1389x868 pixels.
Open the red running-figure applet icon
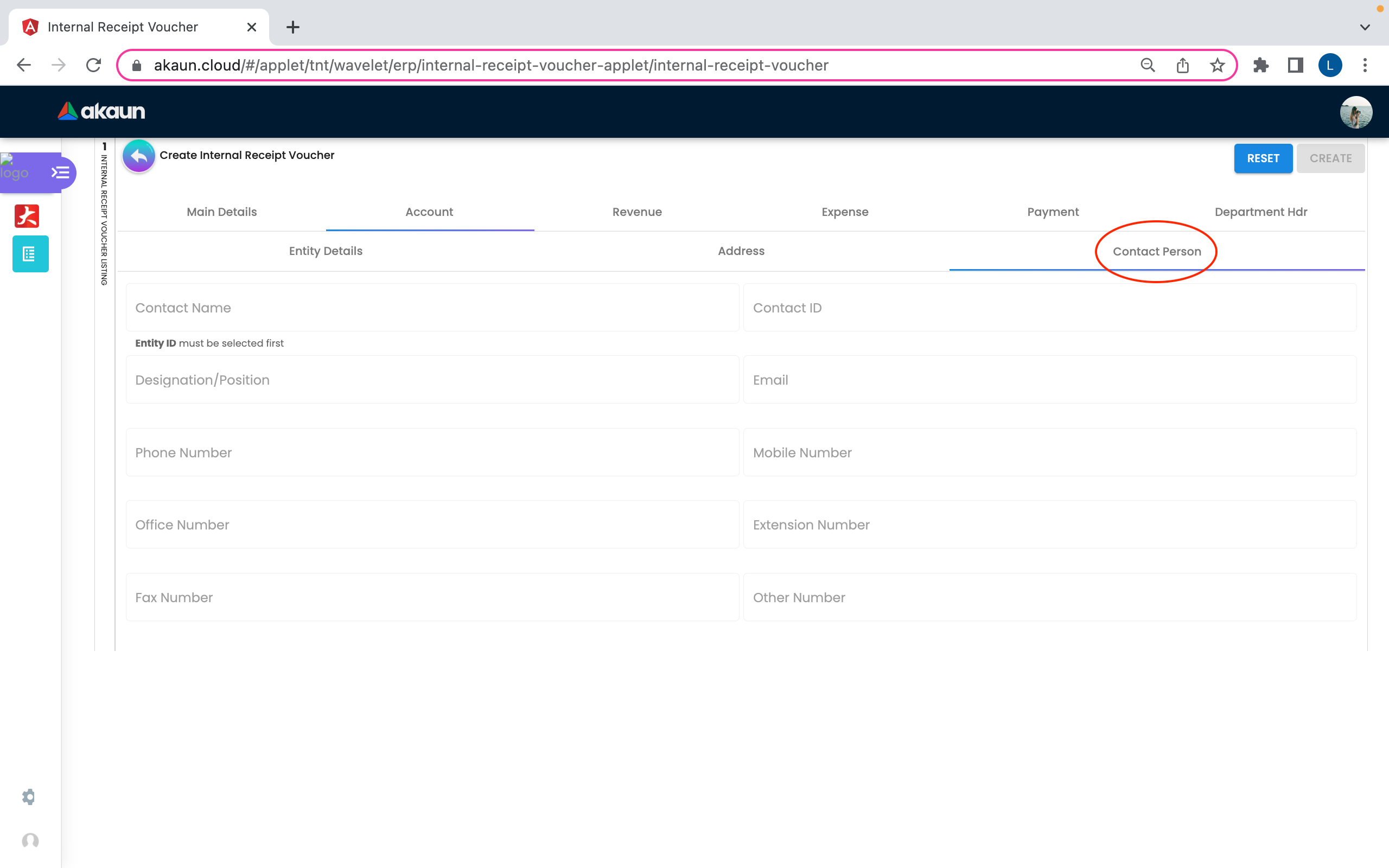27,216
